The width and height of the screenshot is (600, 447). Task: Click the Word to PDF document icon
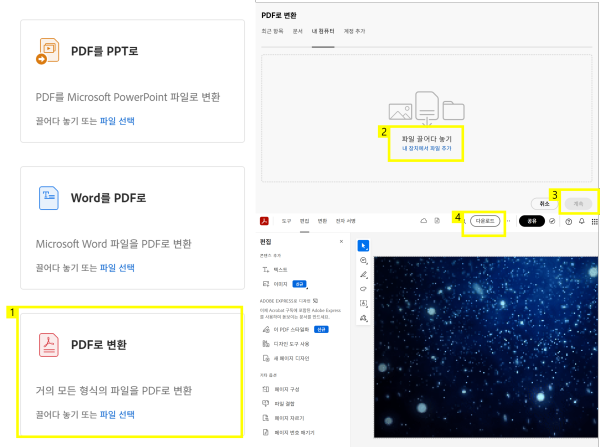tap(49, 198)
